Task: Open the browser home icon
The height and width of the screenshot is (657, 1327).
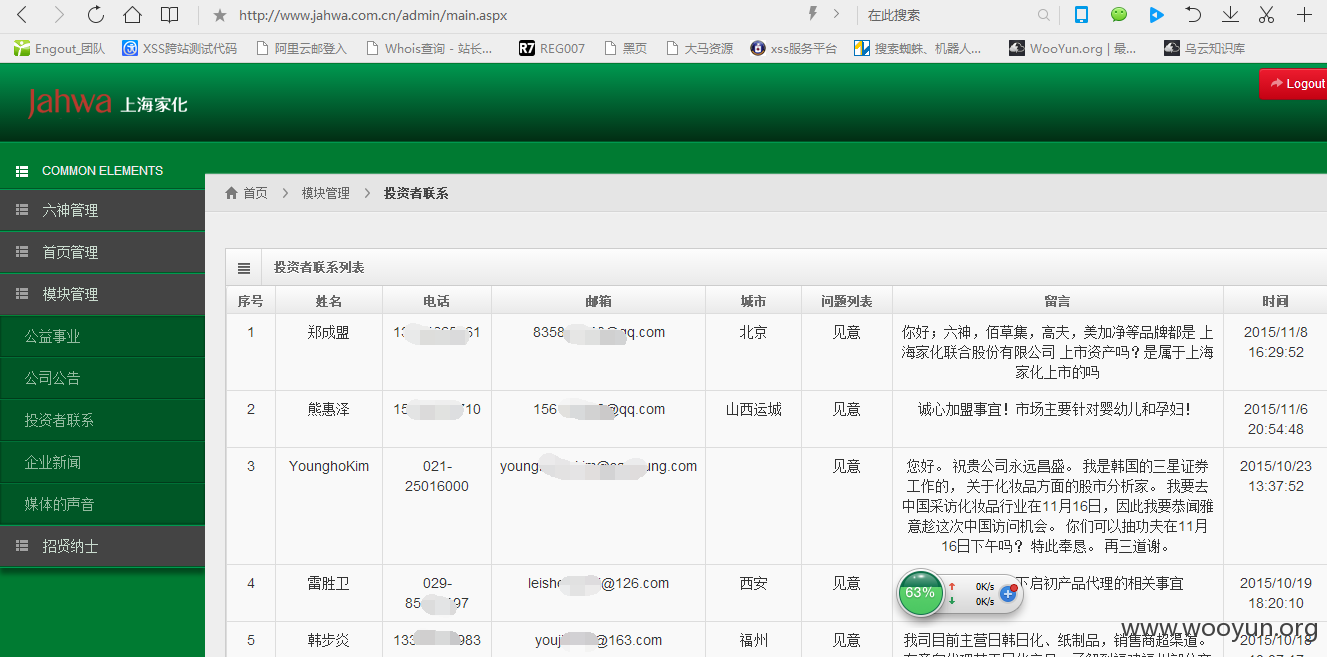Action: [x=132, y=15]
